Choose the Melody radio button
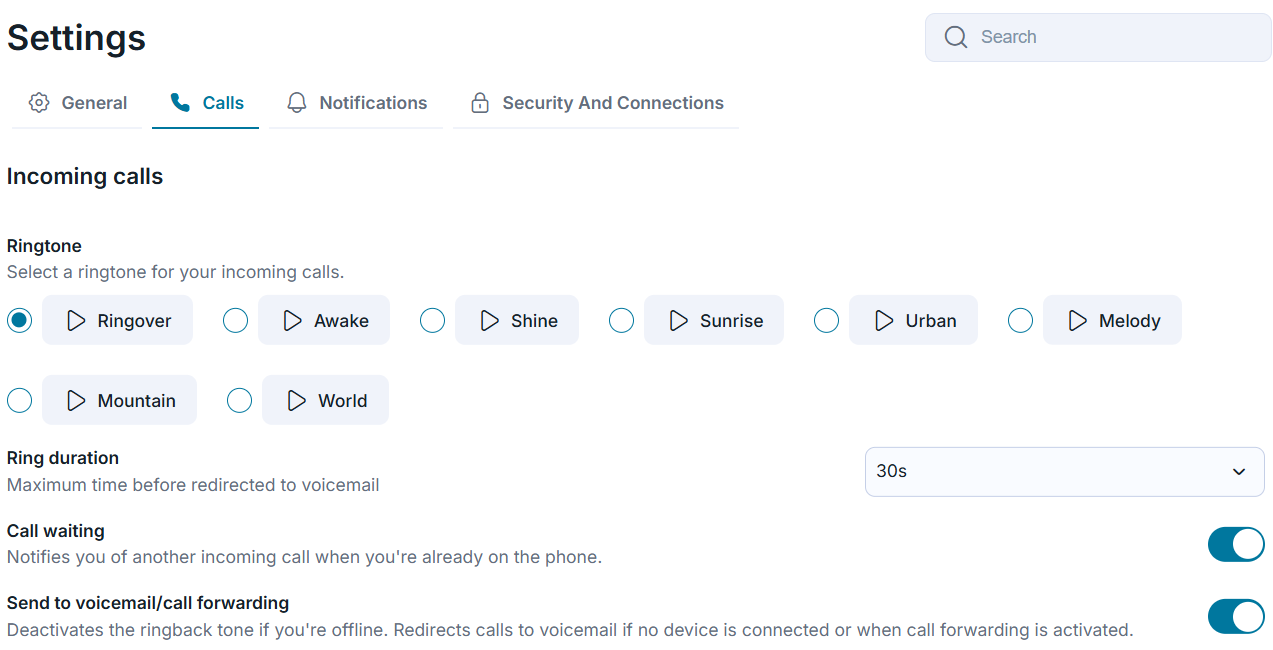The width and height of the screenshot is (1273, 650). click(x=1020, y=320)
